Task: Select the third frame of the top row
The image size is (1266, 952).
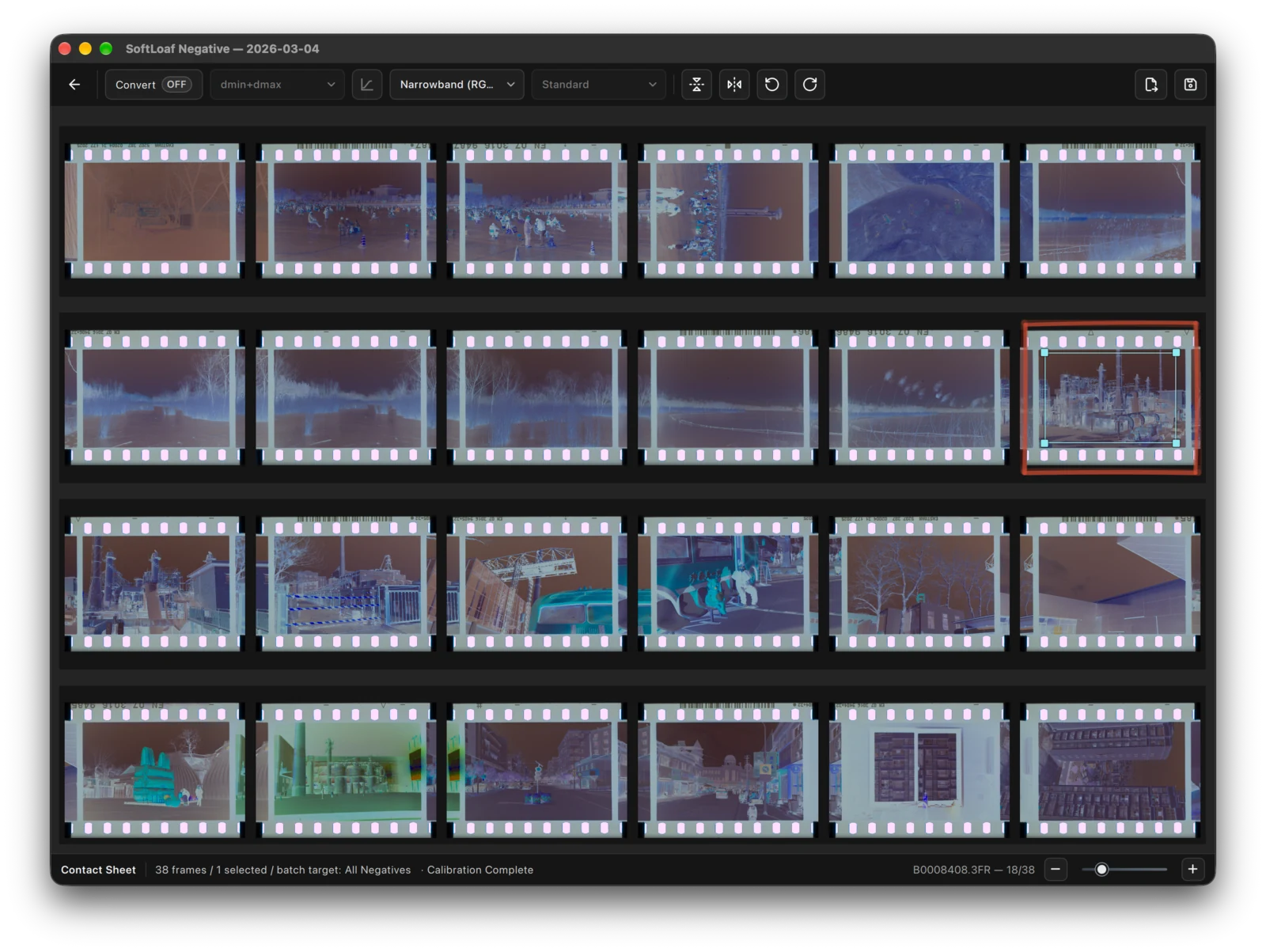Action: tap(537, 211)
